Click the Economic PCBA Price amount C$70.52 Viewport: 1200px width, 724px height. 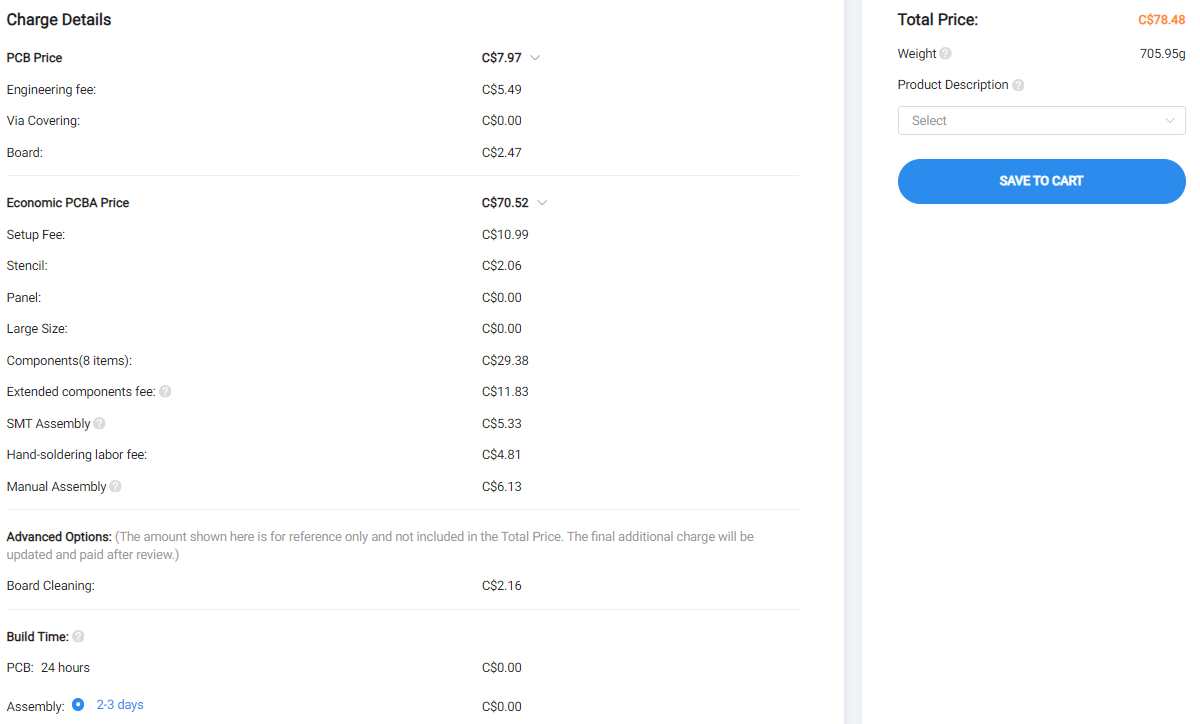(x=505, y=203)
